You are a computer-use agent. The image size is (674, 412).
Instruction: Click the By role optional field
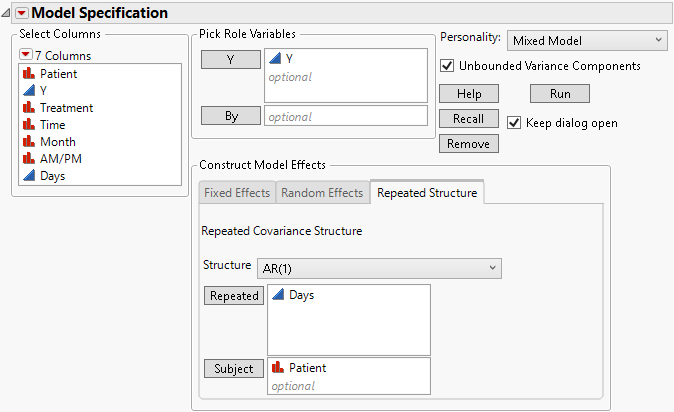(345, 116)
